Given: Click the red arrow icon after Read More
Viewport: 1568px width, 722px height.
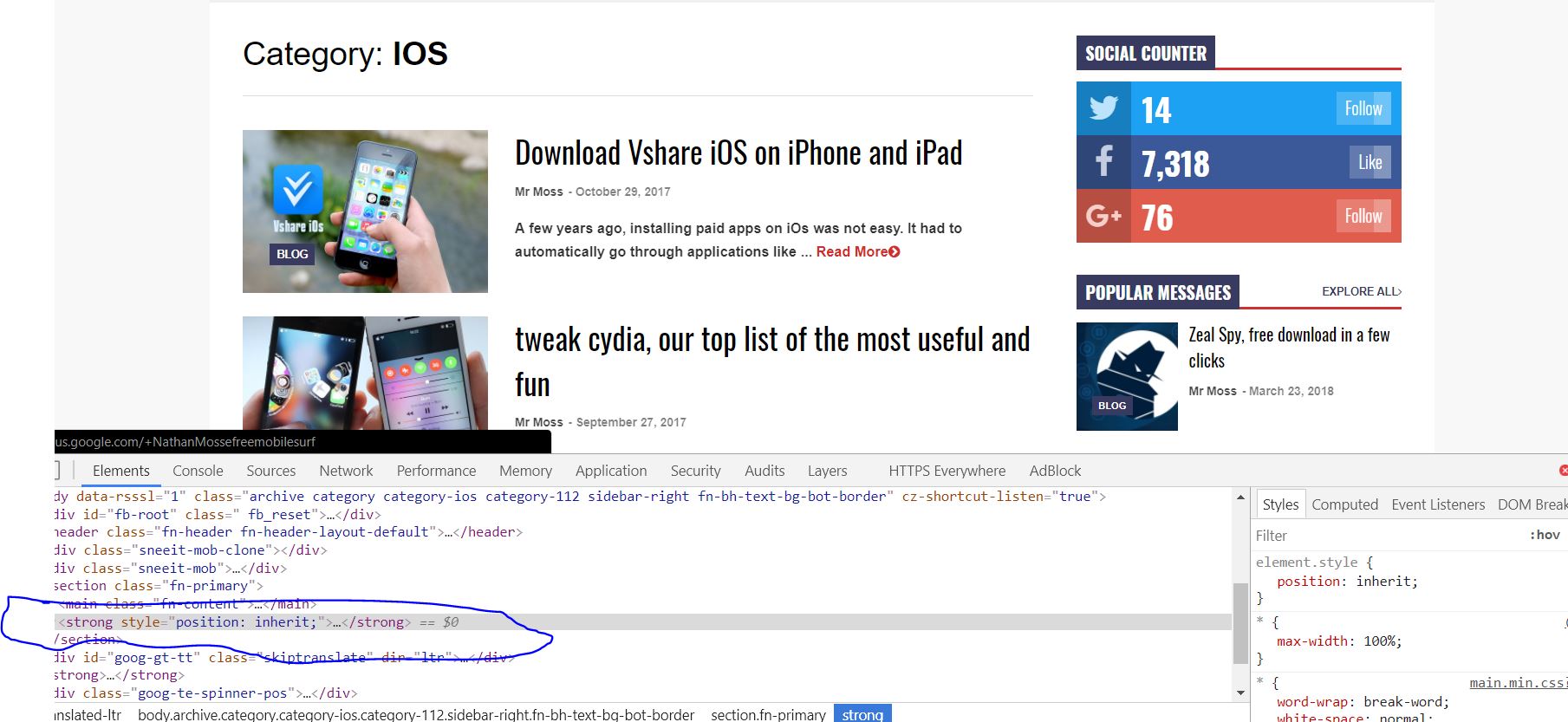Looking at the screenshot, I should 895,252.
